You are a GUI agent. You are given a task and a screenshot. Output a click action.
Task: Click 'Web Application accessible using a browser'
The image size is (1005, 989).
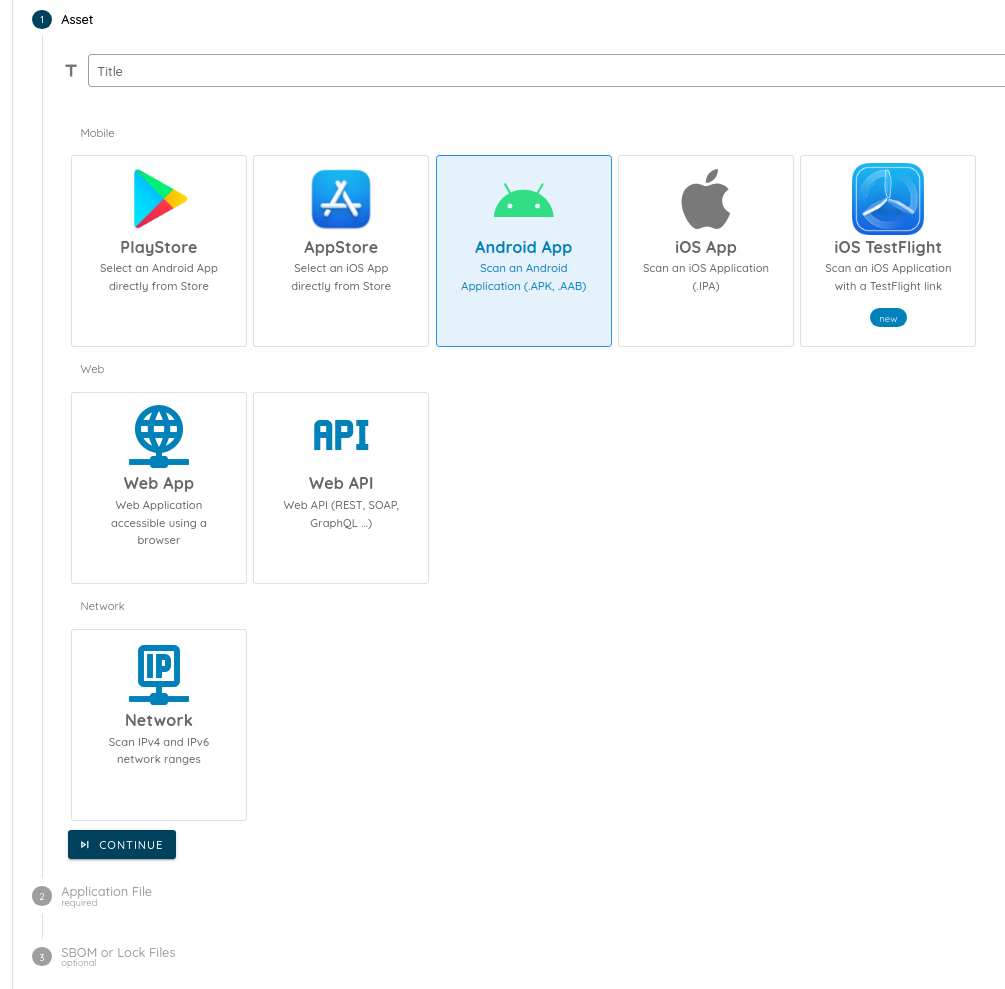pos(159,522)
